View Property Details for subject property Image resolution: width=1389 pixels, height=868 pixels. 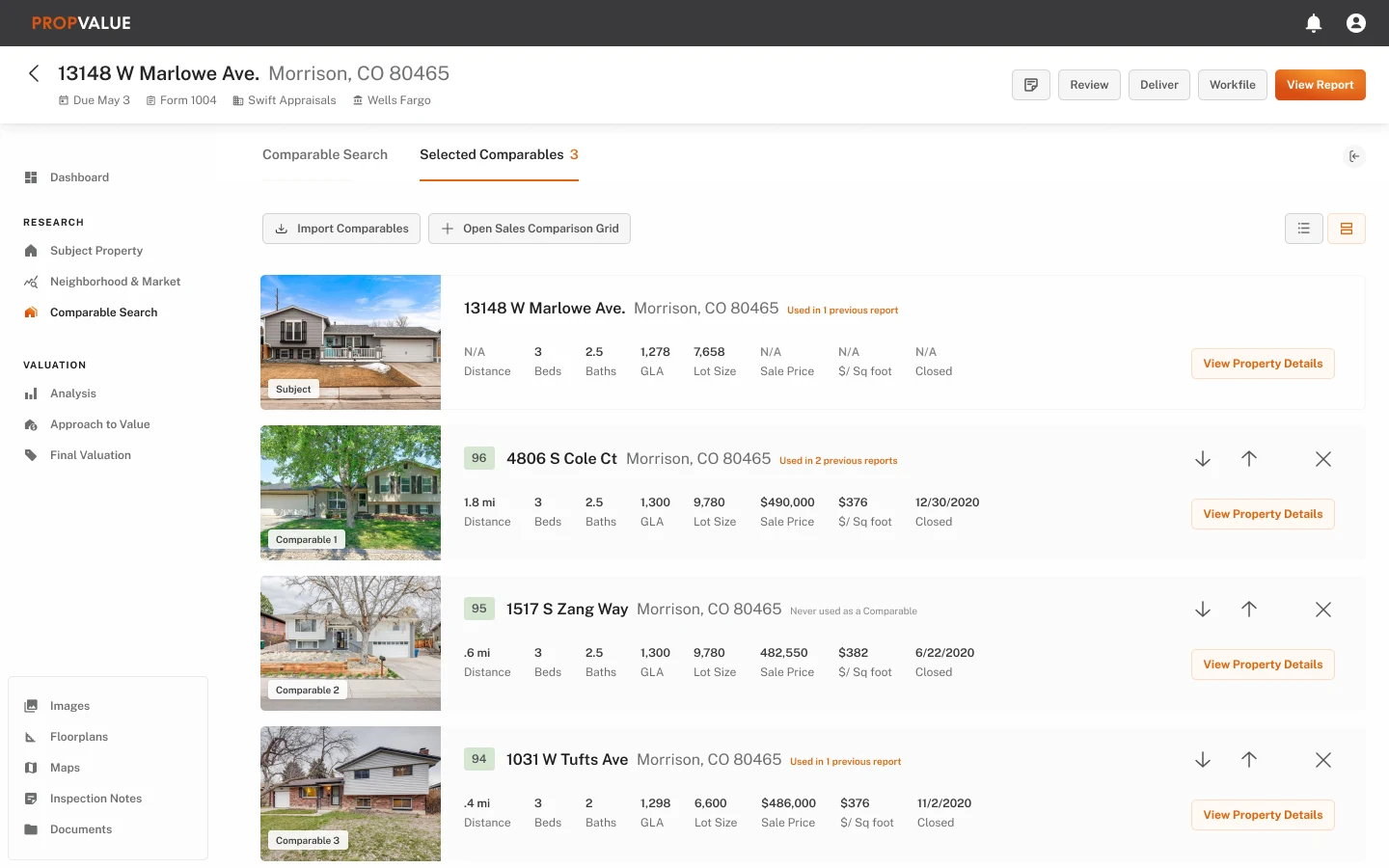(1263, 364)
